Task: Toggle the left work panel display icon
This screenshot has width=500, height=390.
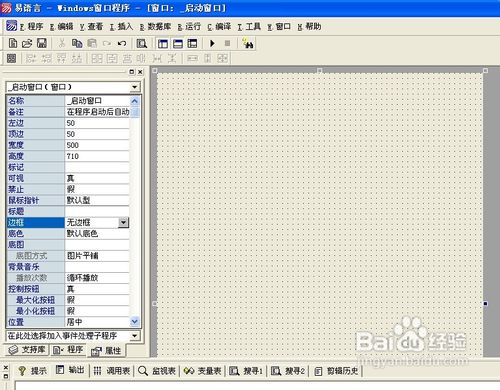Action: [x=163, y=43]
